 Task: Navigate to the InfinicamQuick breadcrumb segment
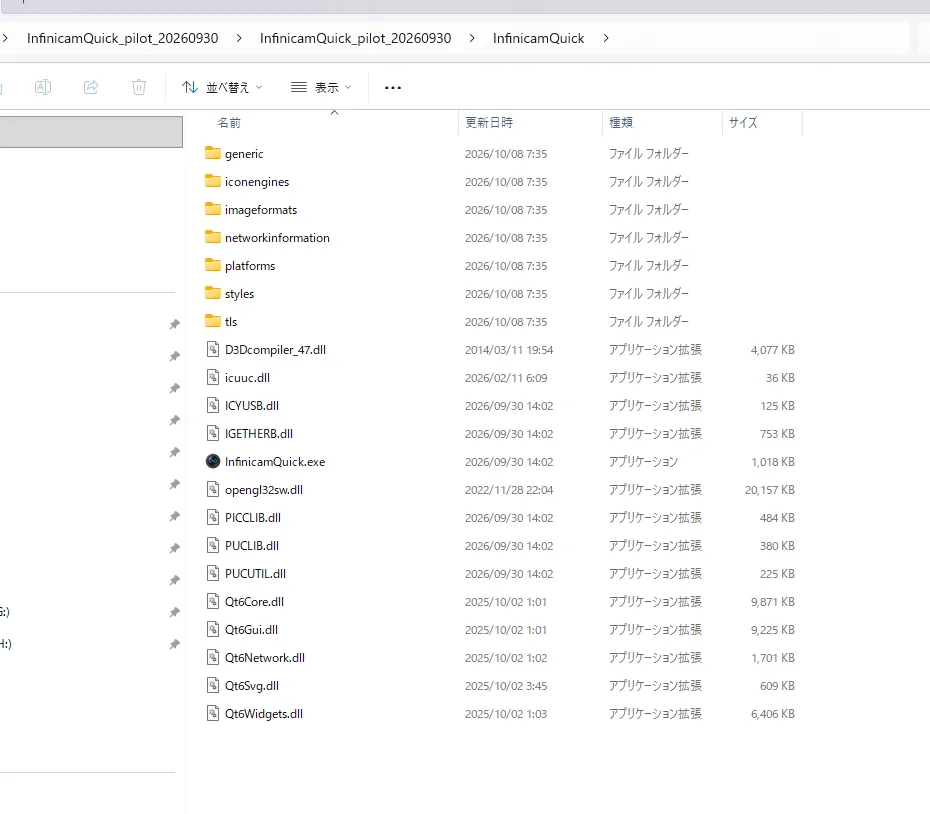(x=539, y=38)
